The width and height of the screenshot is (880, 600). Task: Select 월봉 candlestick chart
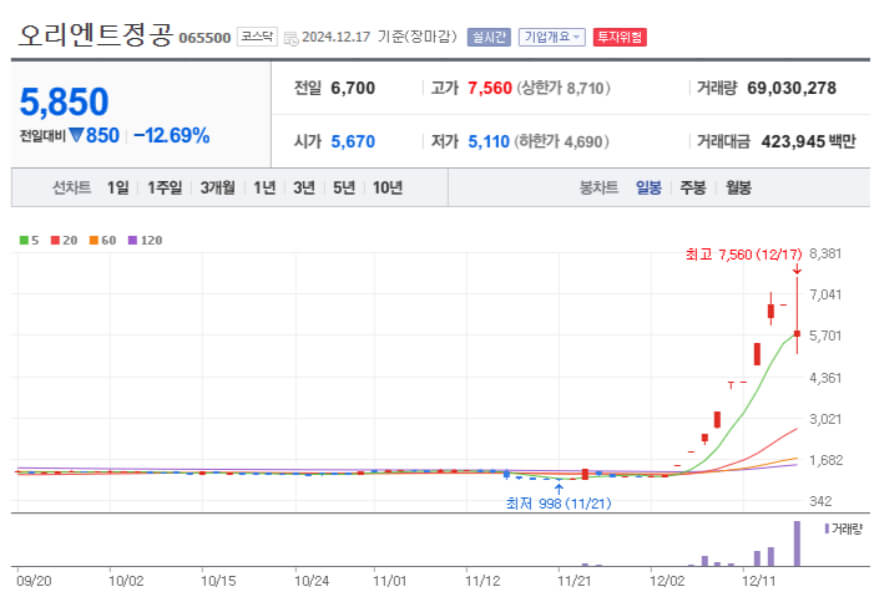738,187
